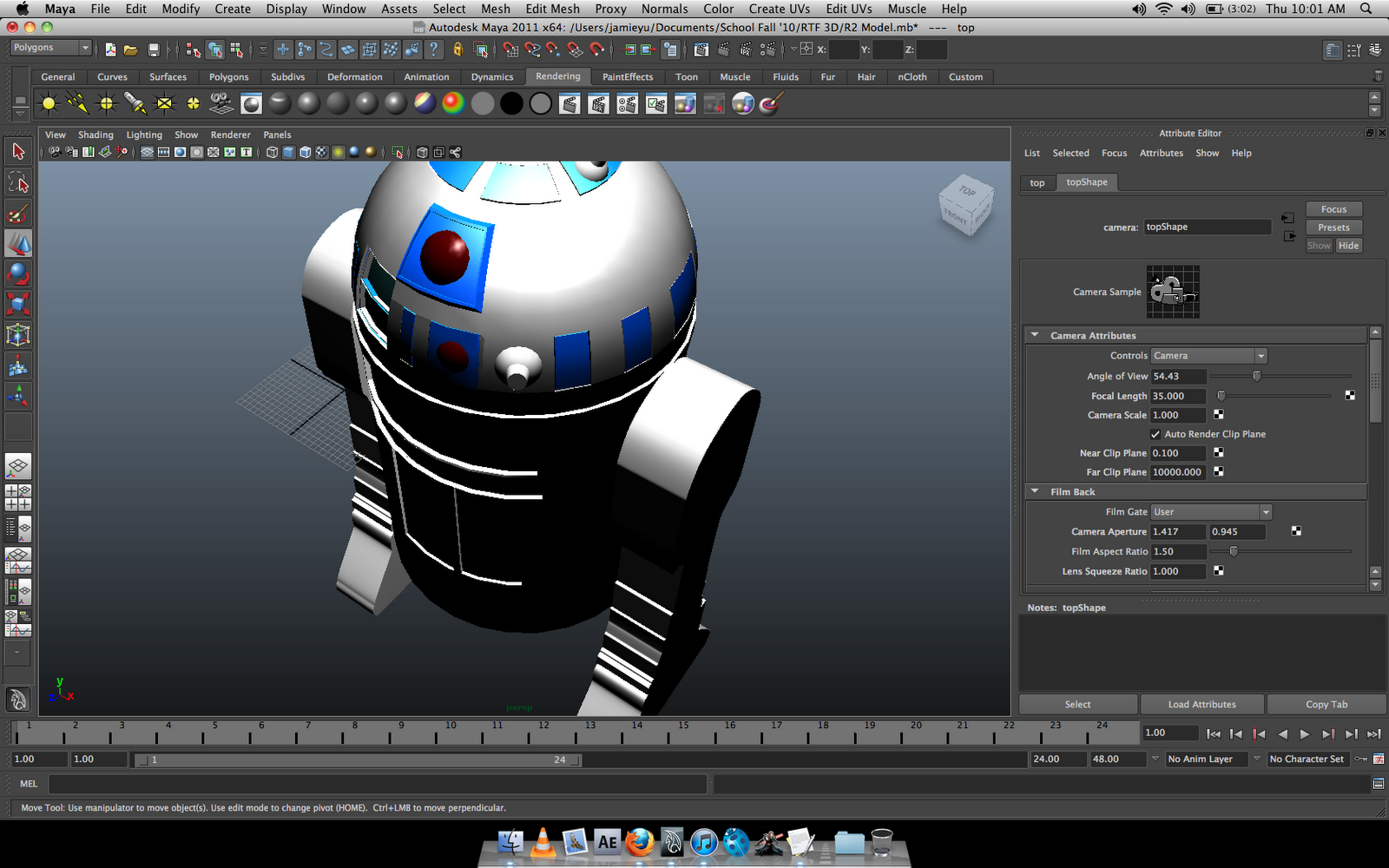Image resolution: width=1389 pixels, height=868 pixels.
Task: Create a spot light from the shelf
Action: 135,104
